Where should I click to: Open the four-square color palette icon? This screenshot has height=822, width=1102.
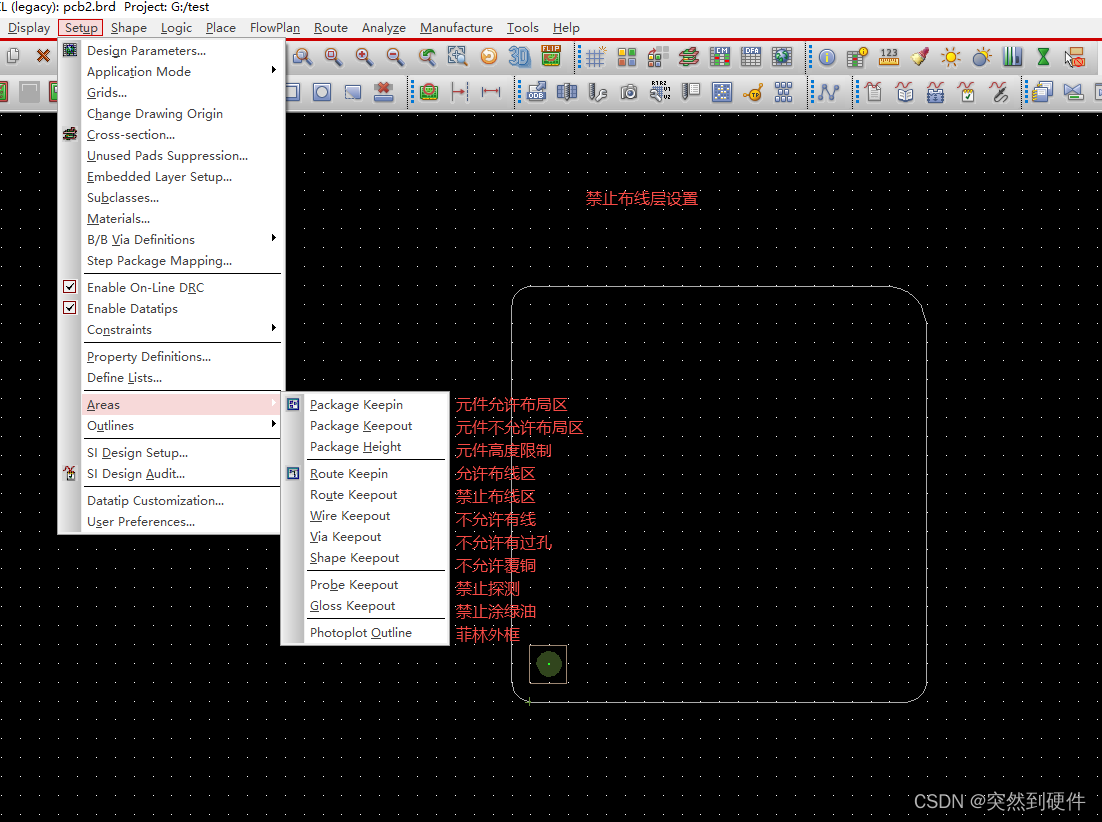click(626, 57)
